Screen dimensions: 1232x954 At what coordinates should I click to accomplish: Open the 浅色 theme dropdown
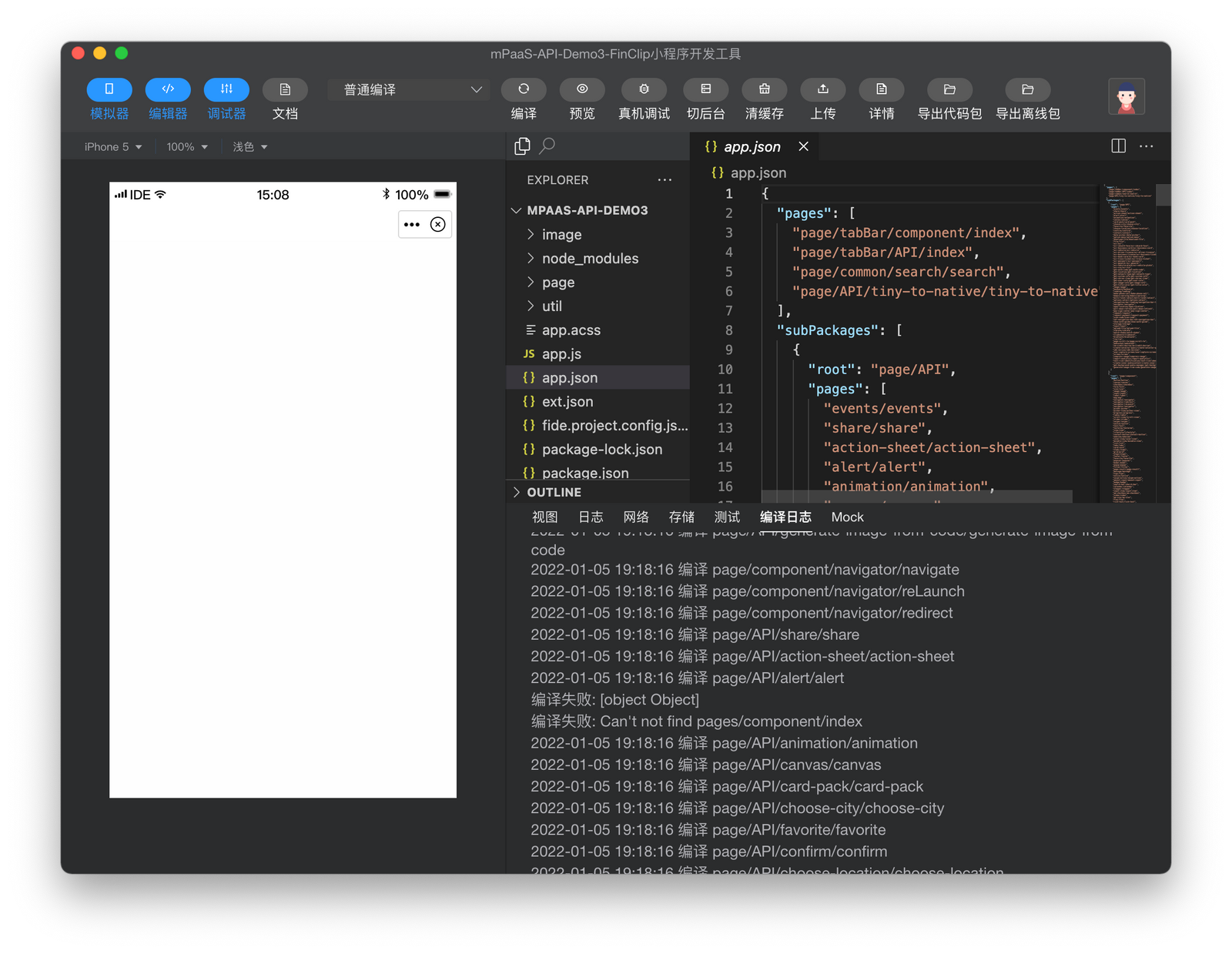tap(250, 147)
